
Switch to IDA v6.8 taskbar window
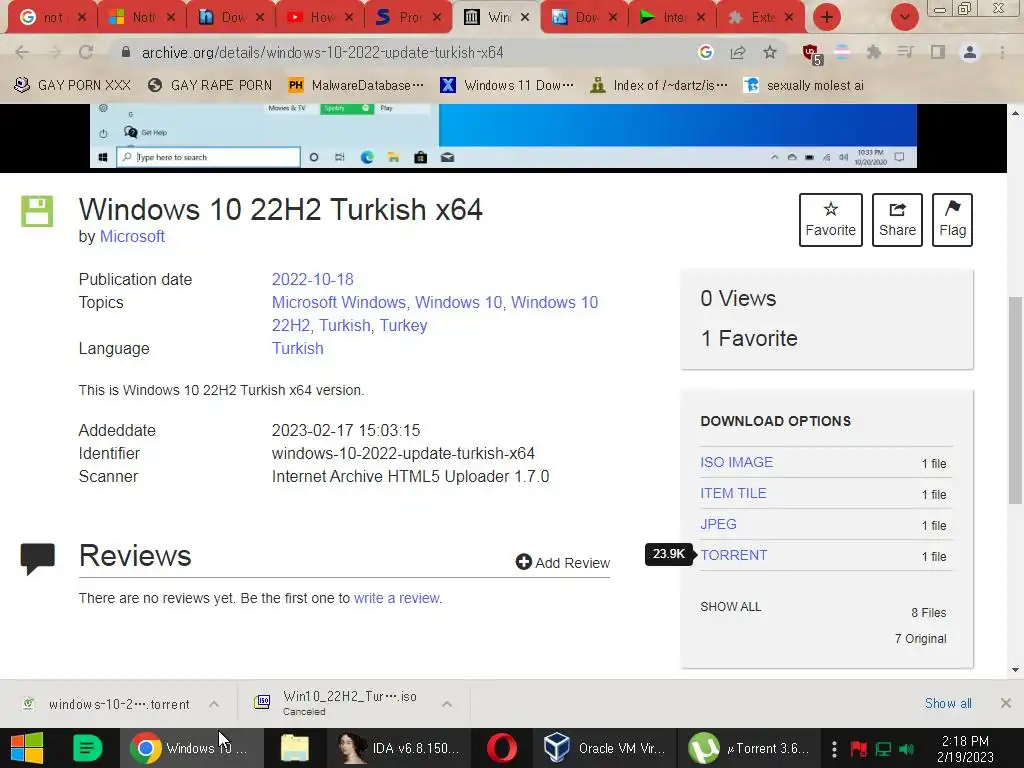(400, 748)
